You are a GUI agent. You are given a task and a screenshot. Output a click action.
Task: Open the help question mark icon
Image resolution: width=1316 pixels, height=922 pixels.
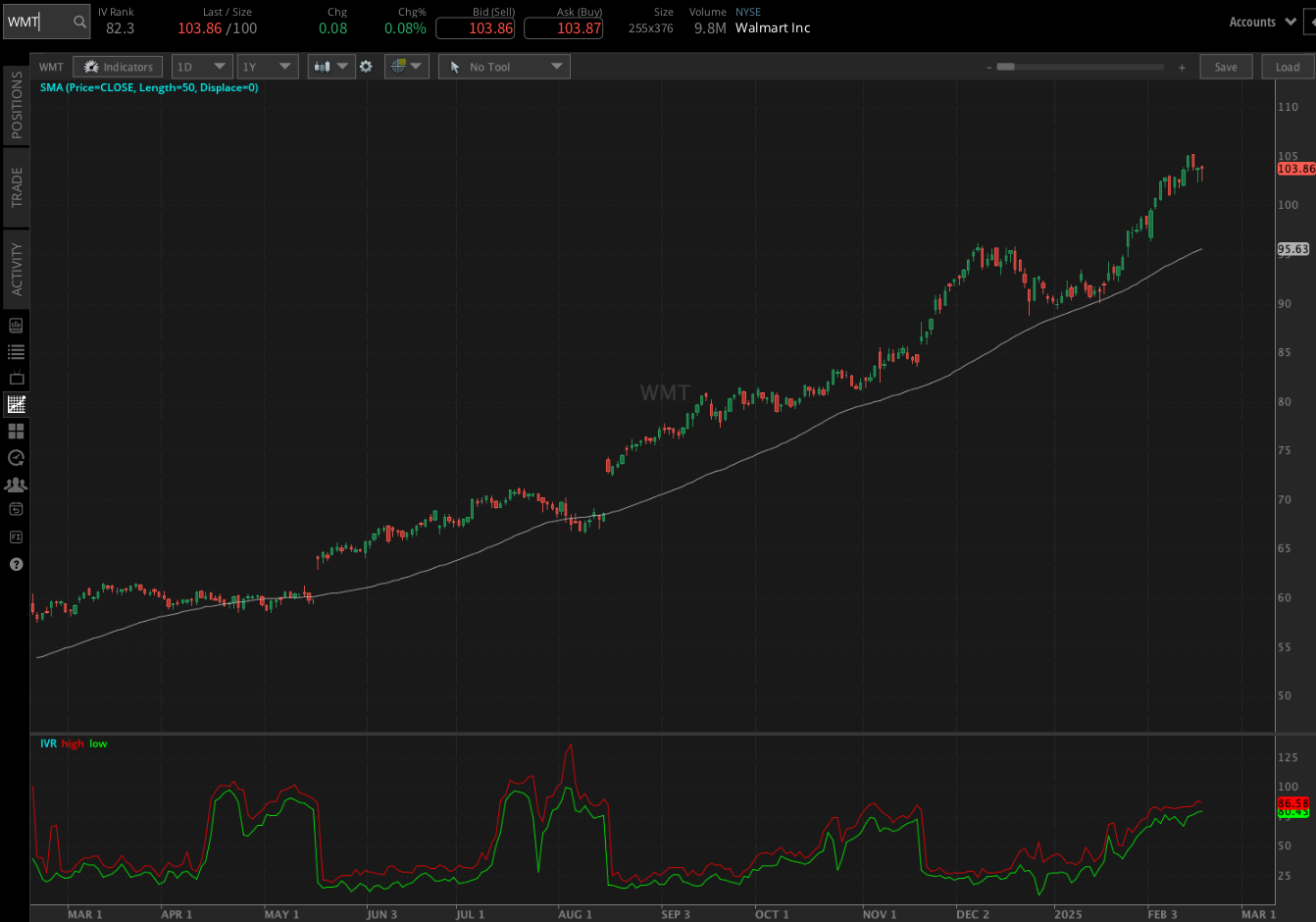(16, 564)
